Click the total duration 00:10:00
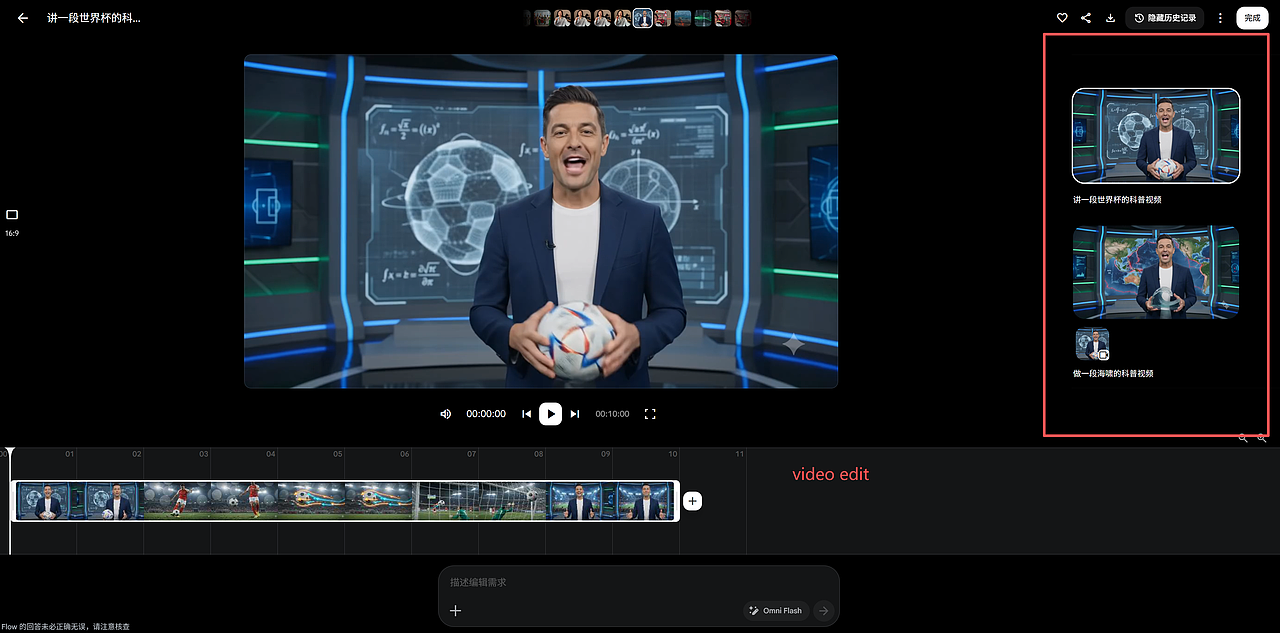The width and height of the screenshot is (1280, 633). click(x=612, y=414)
